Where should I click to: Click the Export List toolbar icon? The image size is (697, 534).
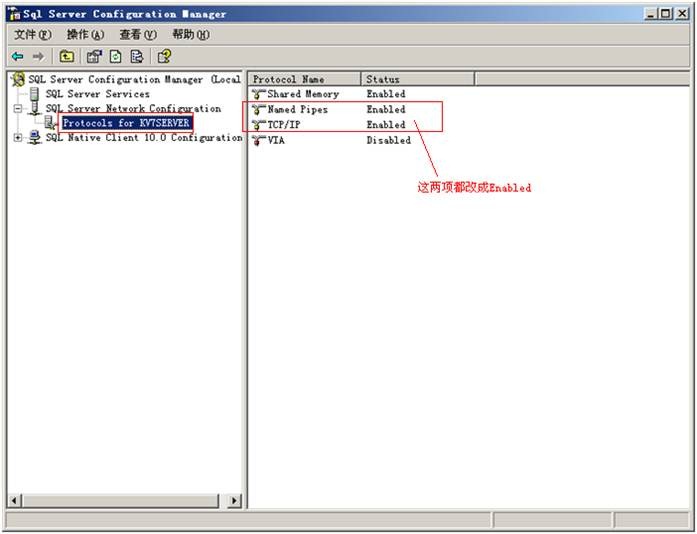(137, 56)
